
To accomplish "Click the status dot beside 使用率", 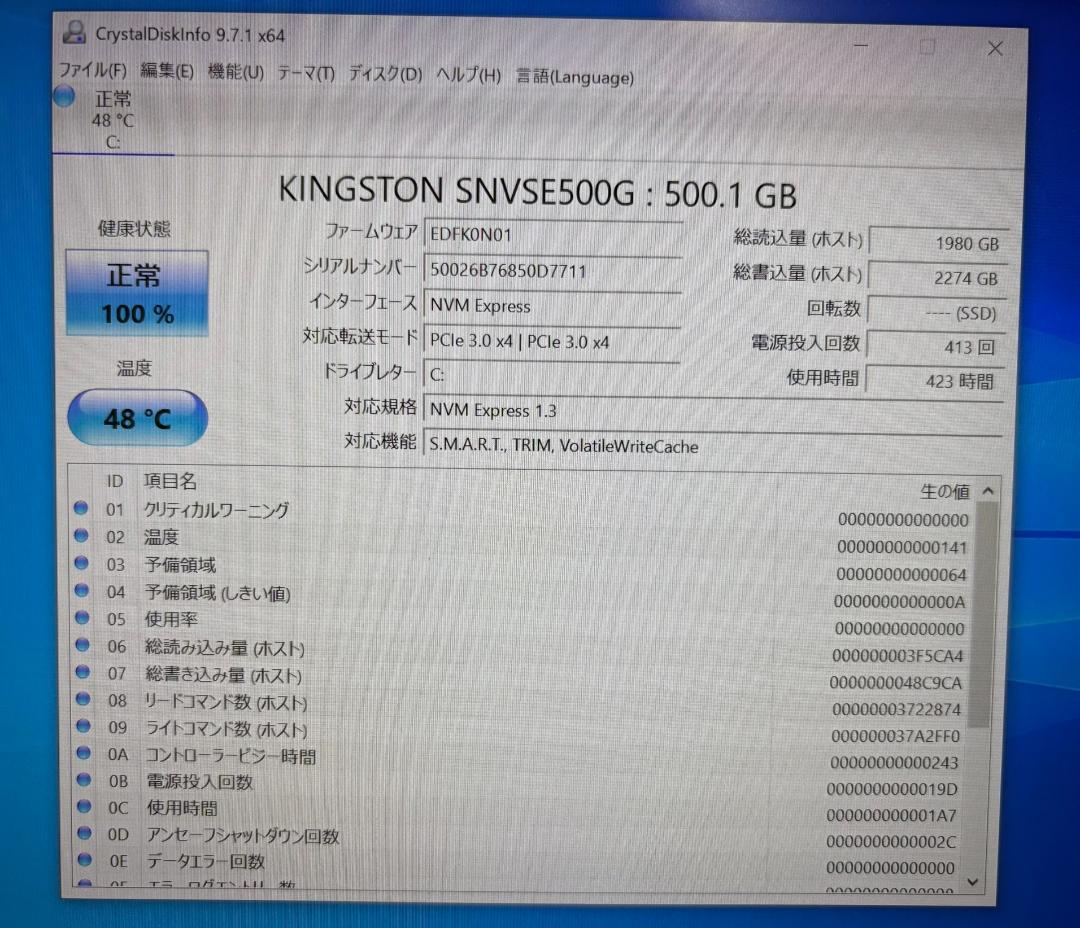I will 81,619.
